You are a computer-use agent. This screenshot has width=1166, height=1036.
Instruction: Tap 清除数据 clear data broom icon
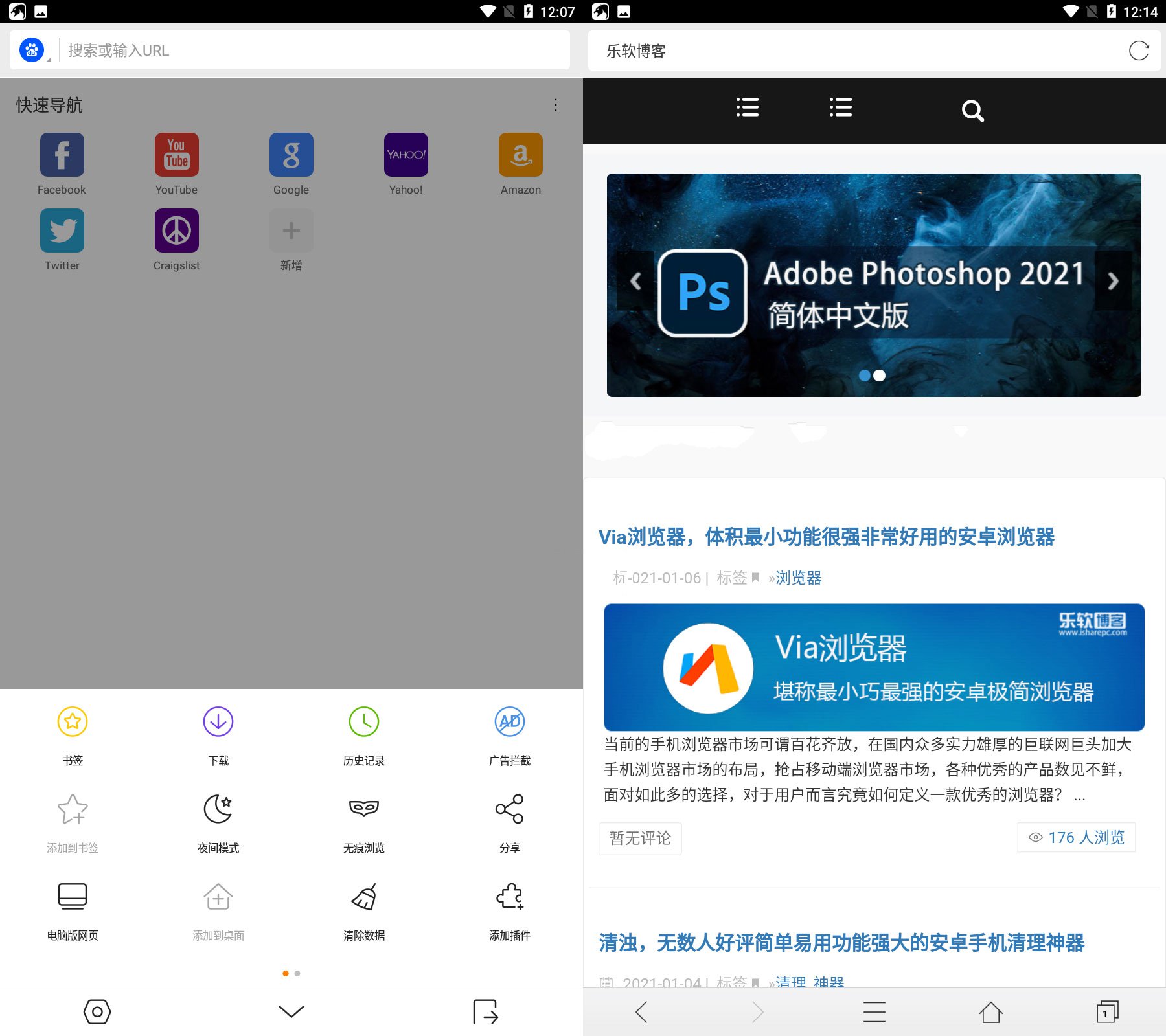click(x=364, y=897)
